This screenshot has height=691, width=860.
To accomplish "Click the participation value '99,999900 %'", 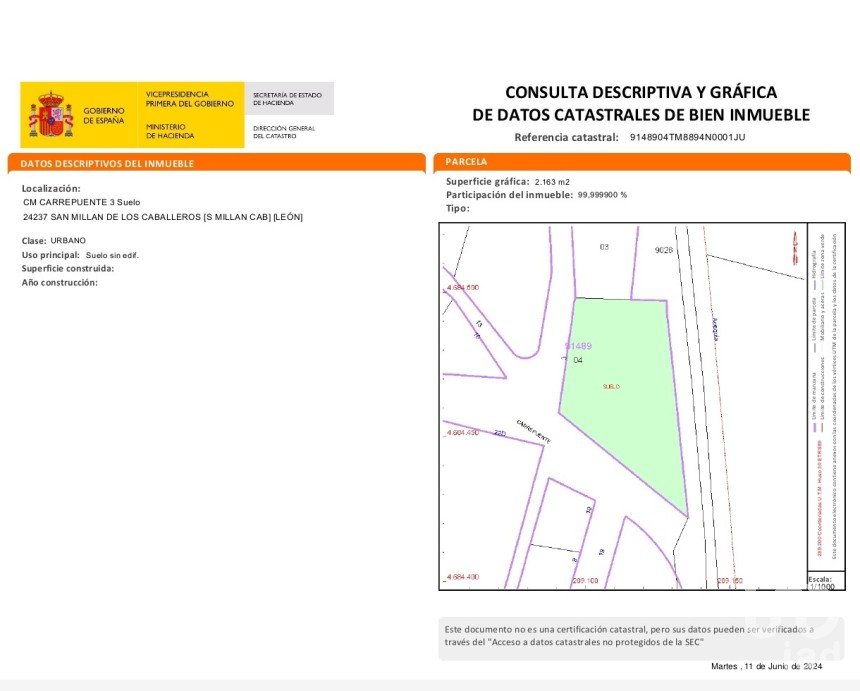I will 602,195.
